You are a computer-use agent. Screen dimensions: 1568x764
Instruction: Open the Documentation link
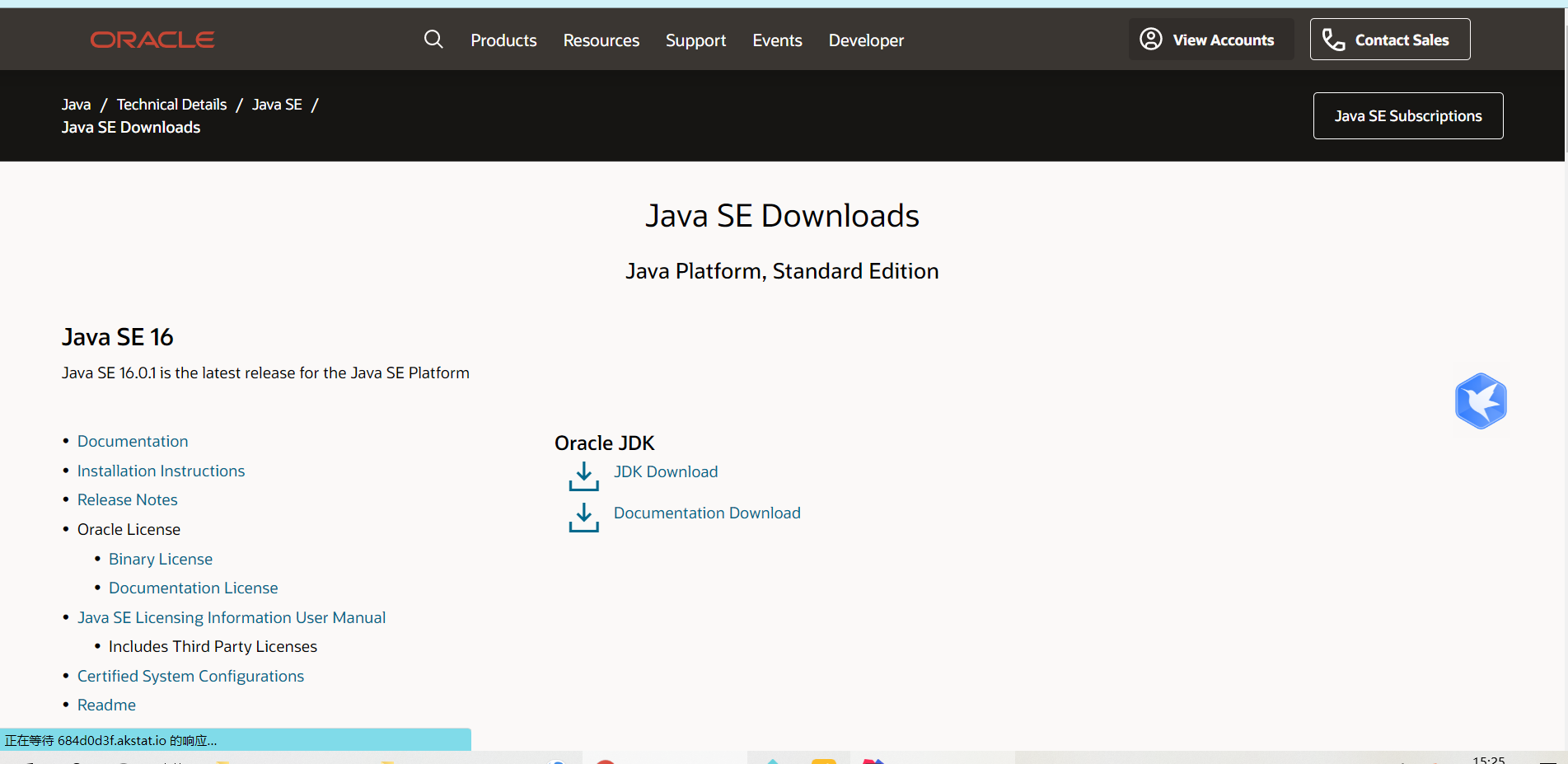133,441
